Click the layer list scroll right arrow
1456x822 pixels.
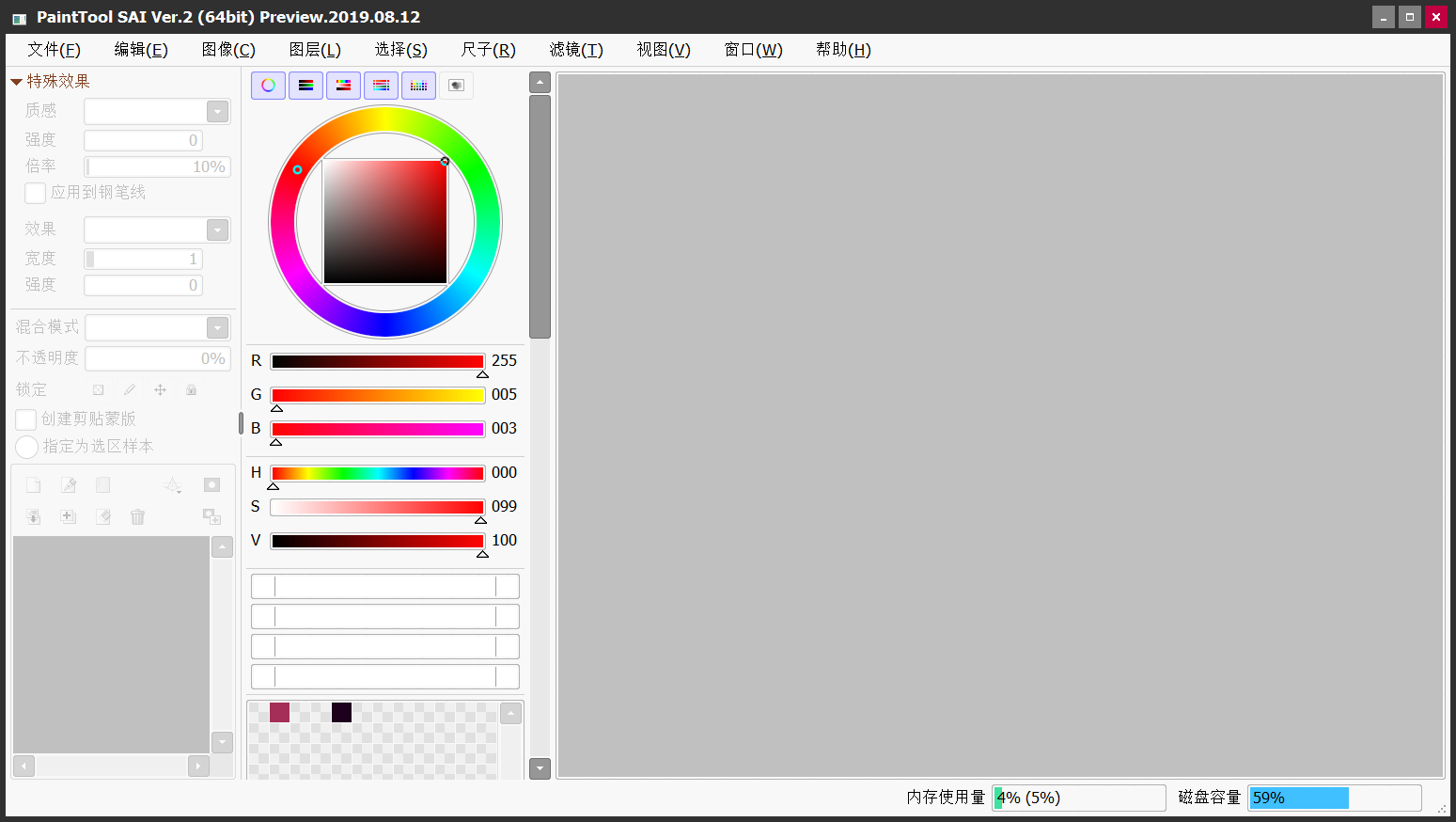pyautogui.click(x=198, y=766)
